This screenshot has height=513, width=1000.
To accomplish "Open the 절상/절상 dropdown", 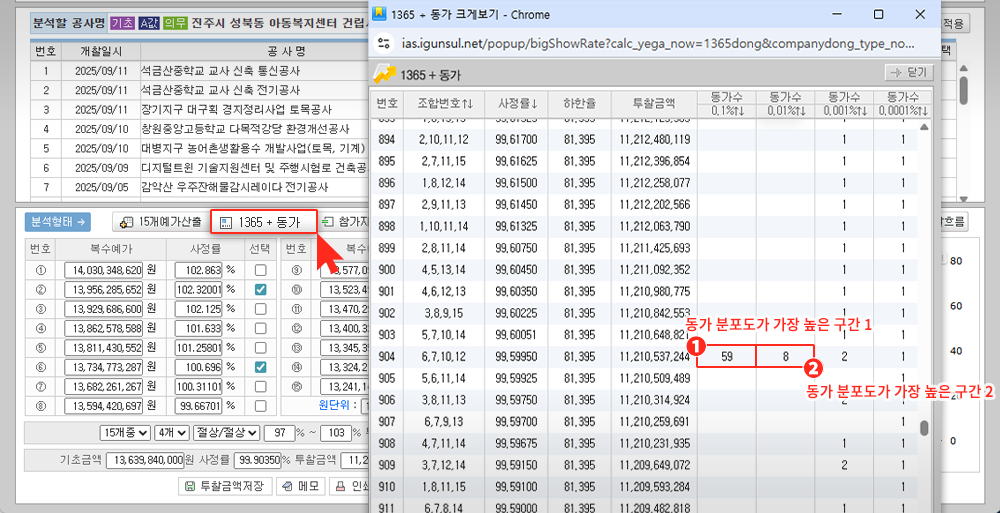I will tap(226, 433).
